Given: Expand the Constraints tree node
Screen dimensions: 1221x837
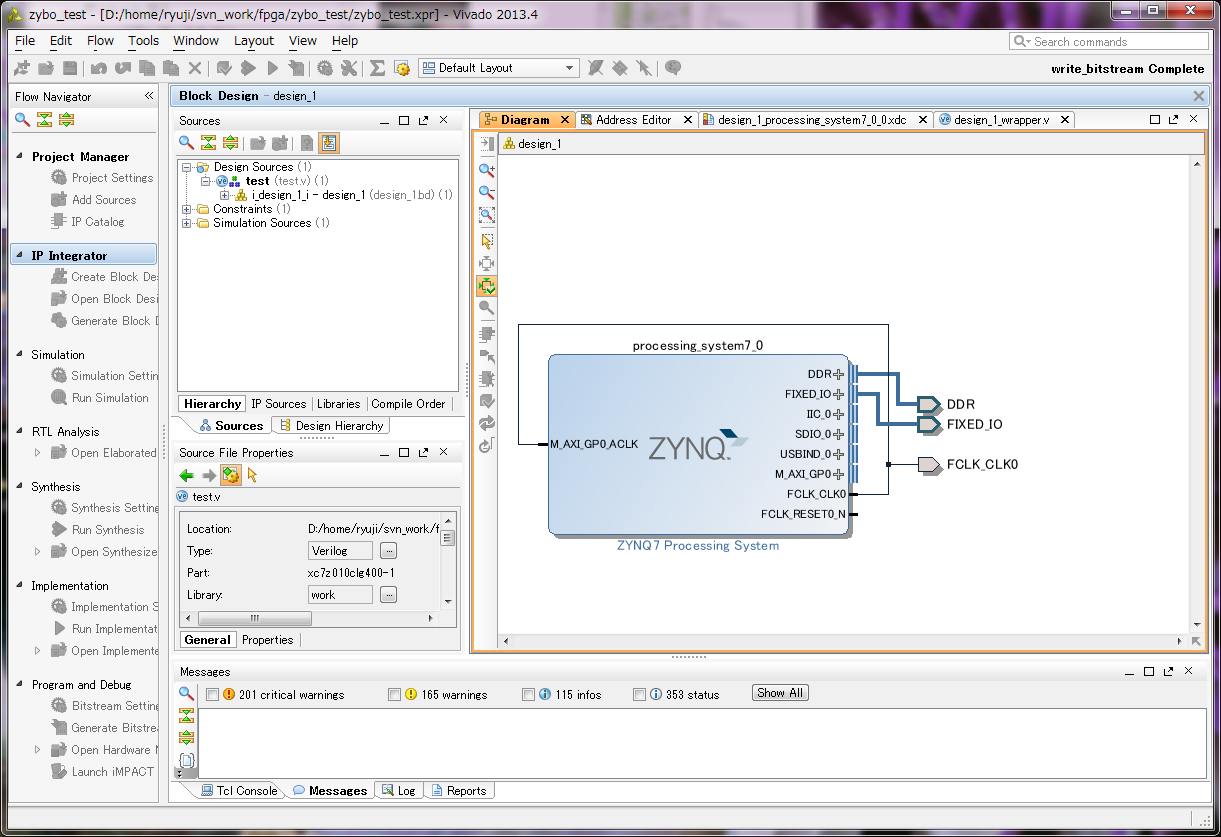Looking at the screenshot, I should [x=187, y=209].
